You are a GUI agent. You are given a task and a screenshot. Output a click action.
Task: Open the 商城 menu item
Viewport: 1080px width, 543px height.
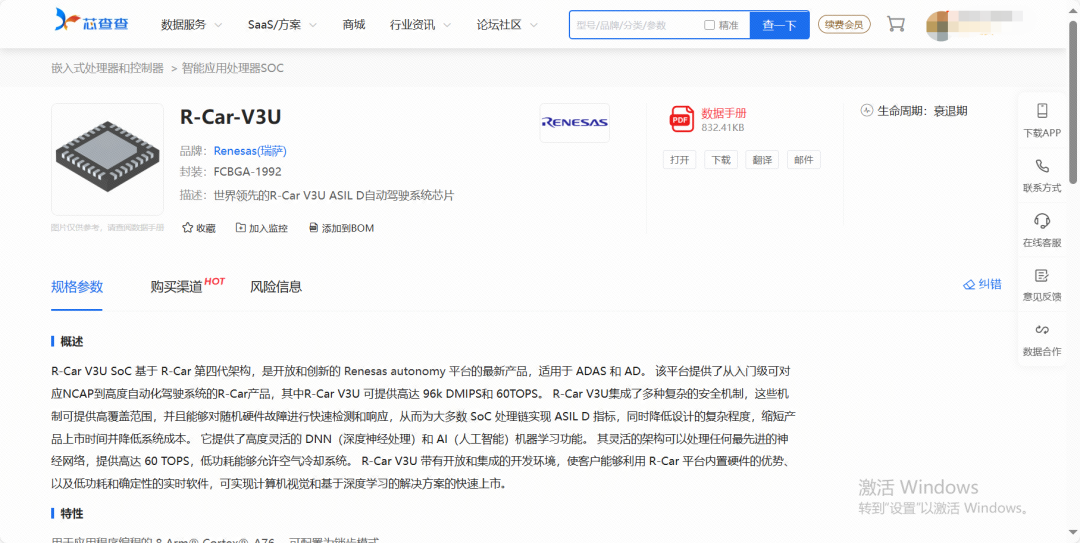(353, 25)
